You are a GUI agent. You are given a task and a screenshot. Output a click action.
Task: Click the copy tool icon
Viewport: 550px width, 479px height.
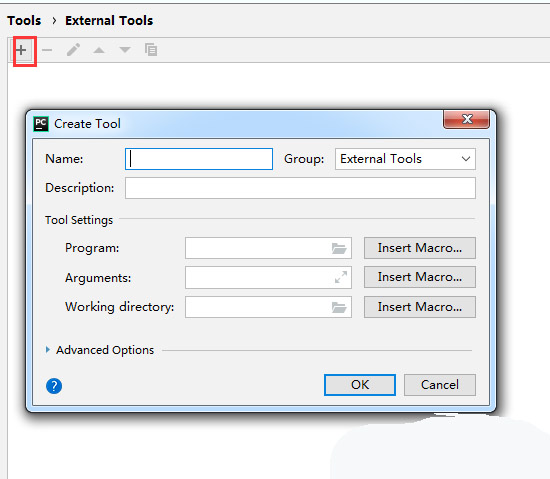coord(151,49)
